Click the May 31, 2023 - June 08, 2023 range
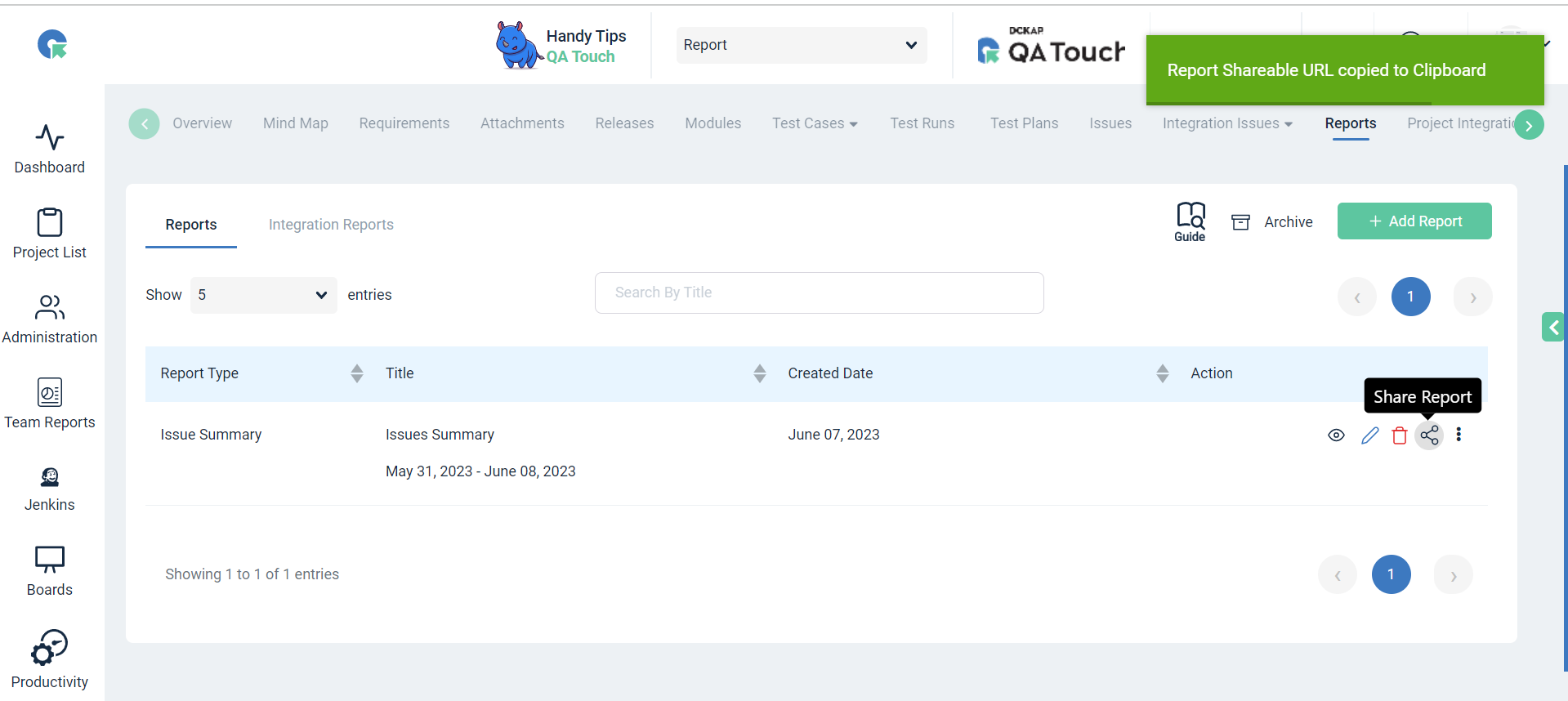This screenshot has height=701, width=1568. click(480, 471)
